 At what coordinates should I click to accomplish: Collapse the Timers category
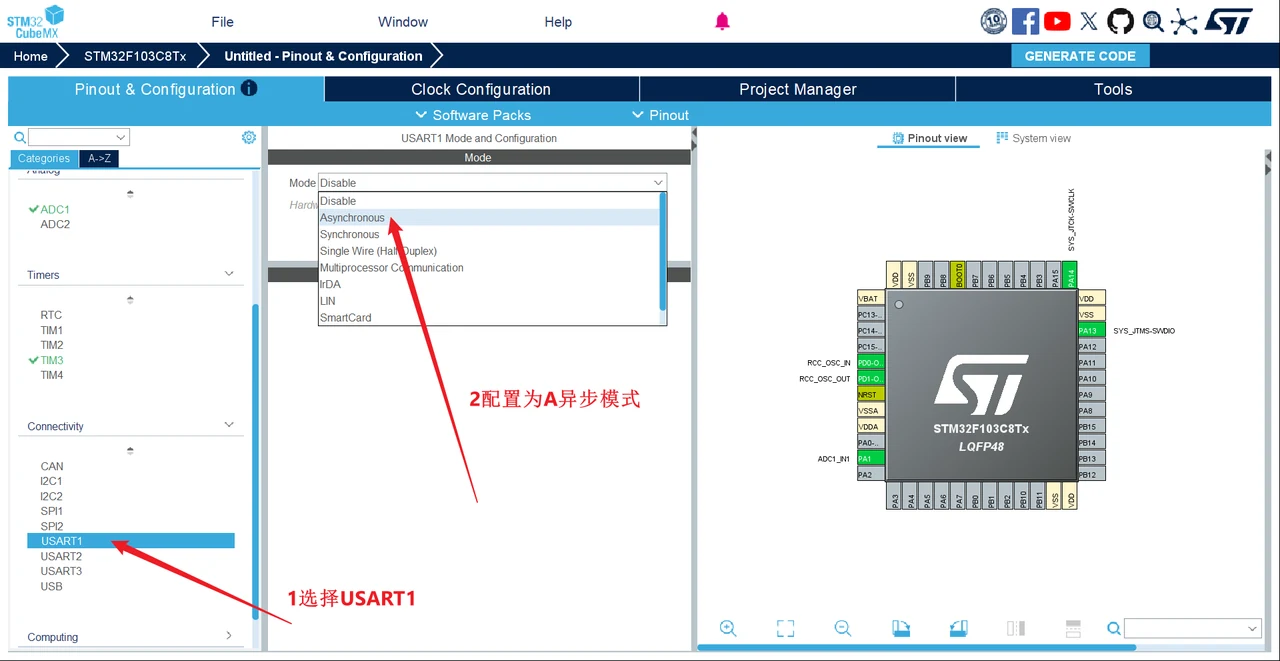tap(229, 274)
